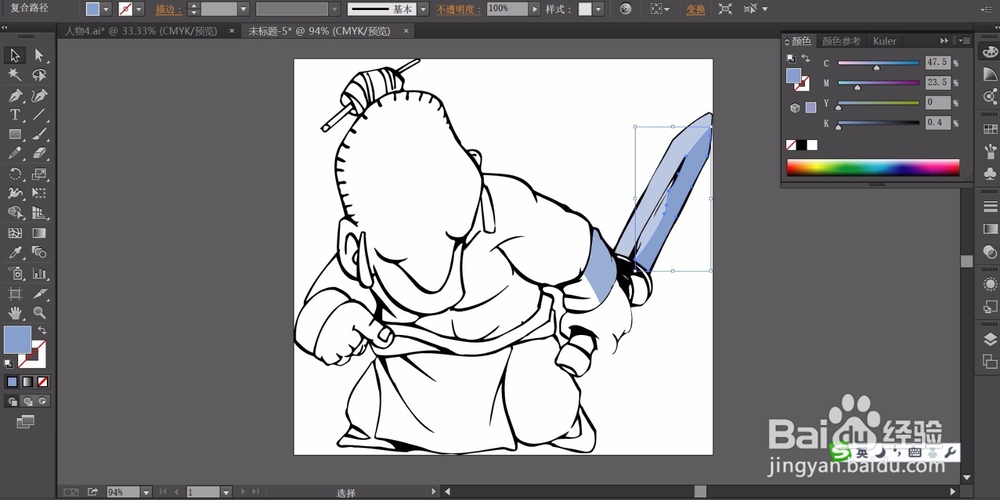This screenshot has width=1000, height=500.
Task: Select the Zoom tool
Action: coord(40,312)
